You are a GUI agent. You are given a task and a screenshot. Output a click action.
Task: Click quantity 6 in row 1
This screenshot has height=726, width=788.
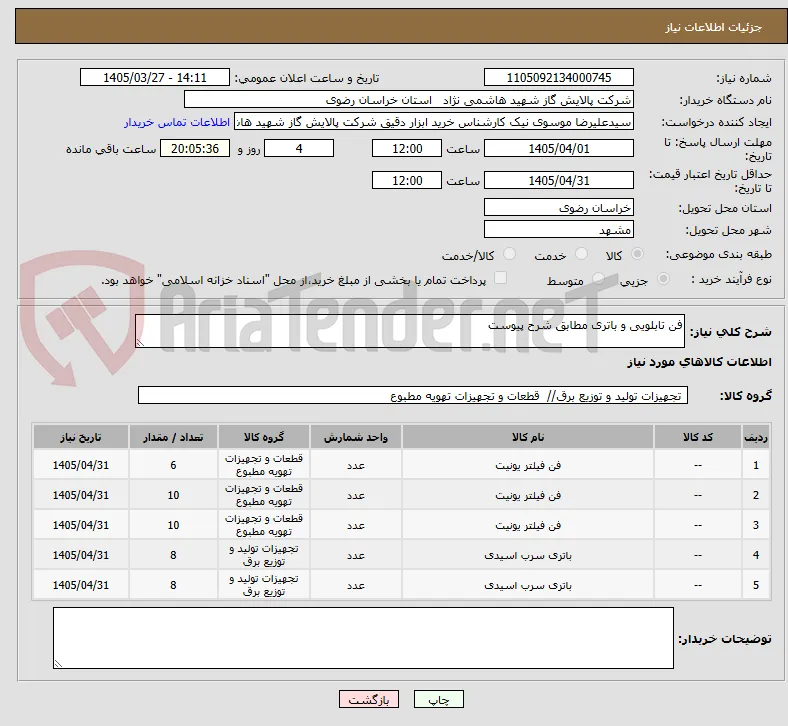pyautogui.click(x=173, y=465)
